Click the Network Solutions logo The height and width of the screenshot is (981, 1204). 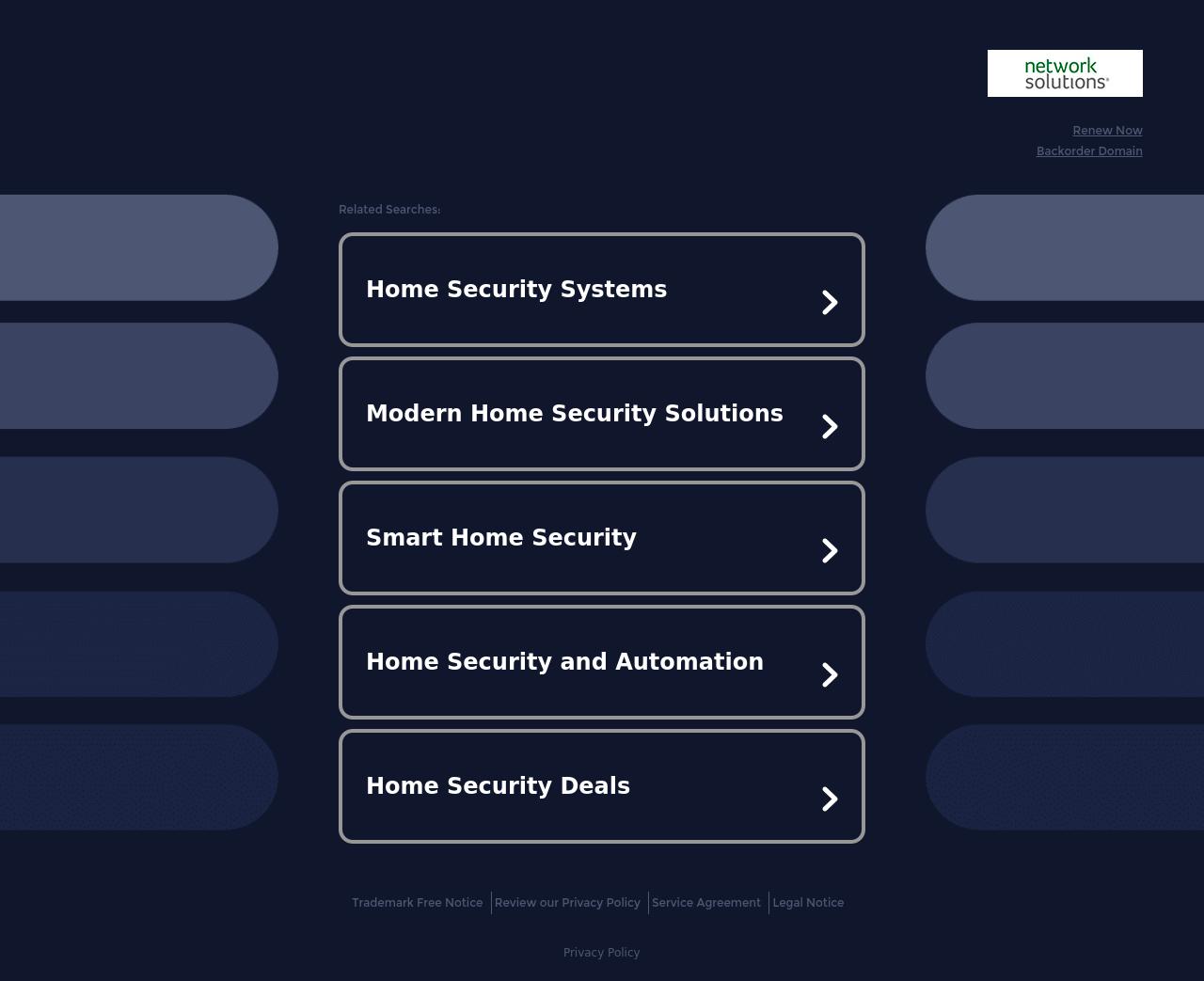(1065, 73)
